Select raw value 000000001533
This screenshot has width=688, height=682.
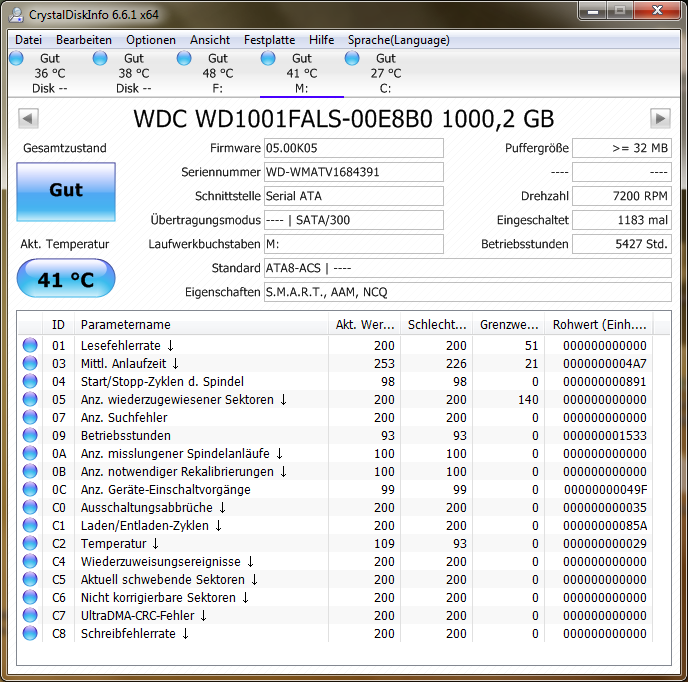[605, 436]
